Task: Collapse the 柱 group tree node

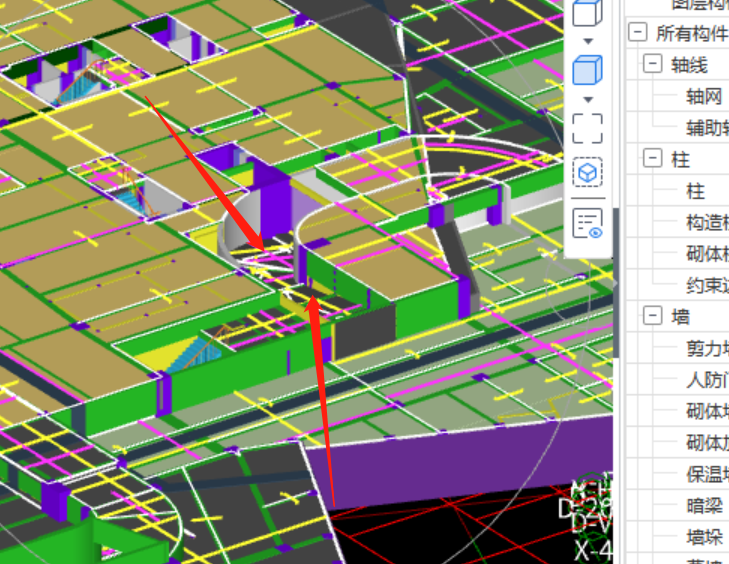Action: (652, 158)
